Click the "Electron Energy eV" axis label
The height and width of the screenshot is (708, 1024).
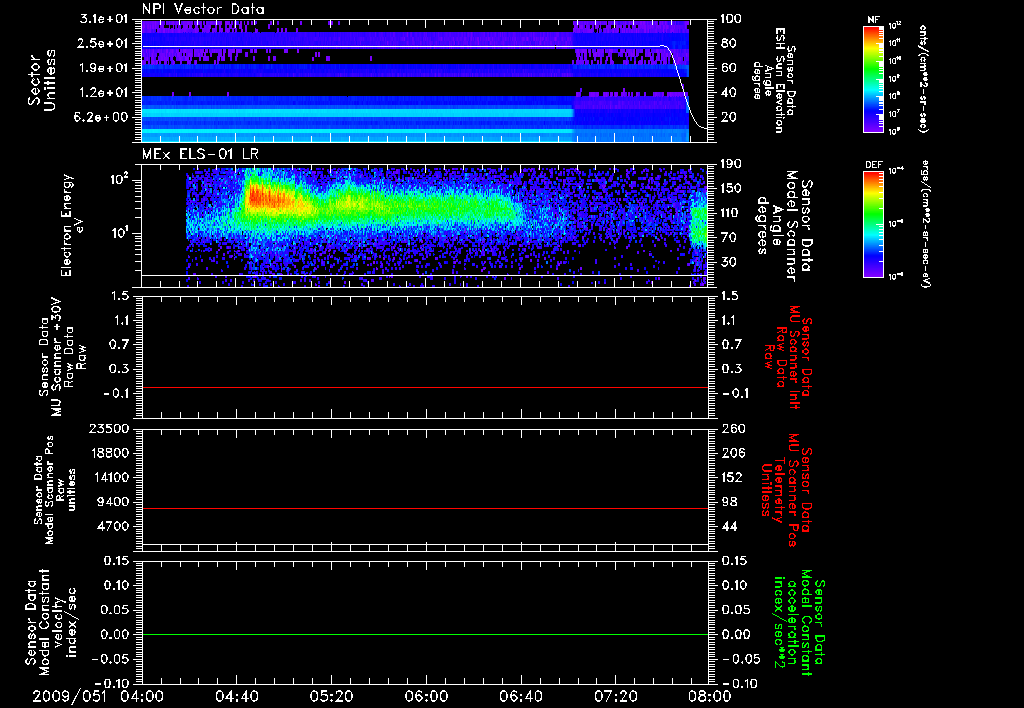pyautogui.click(x=72, y=225)
